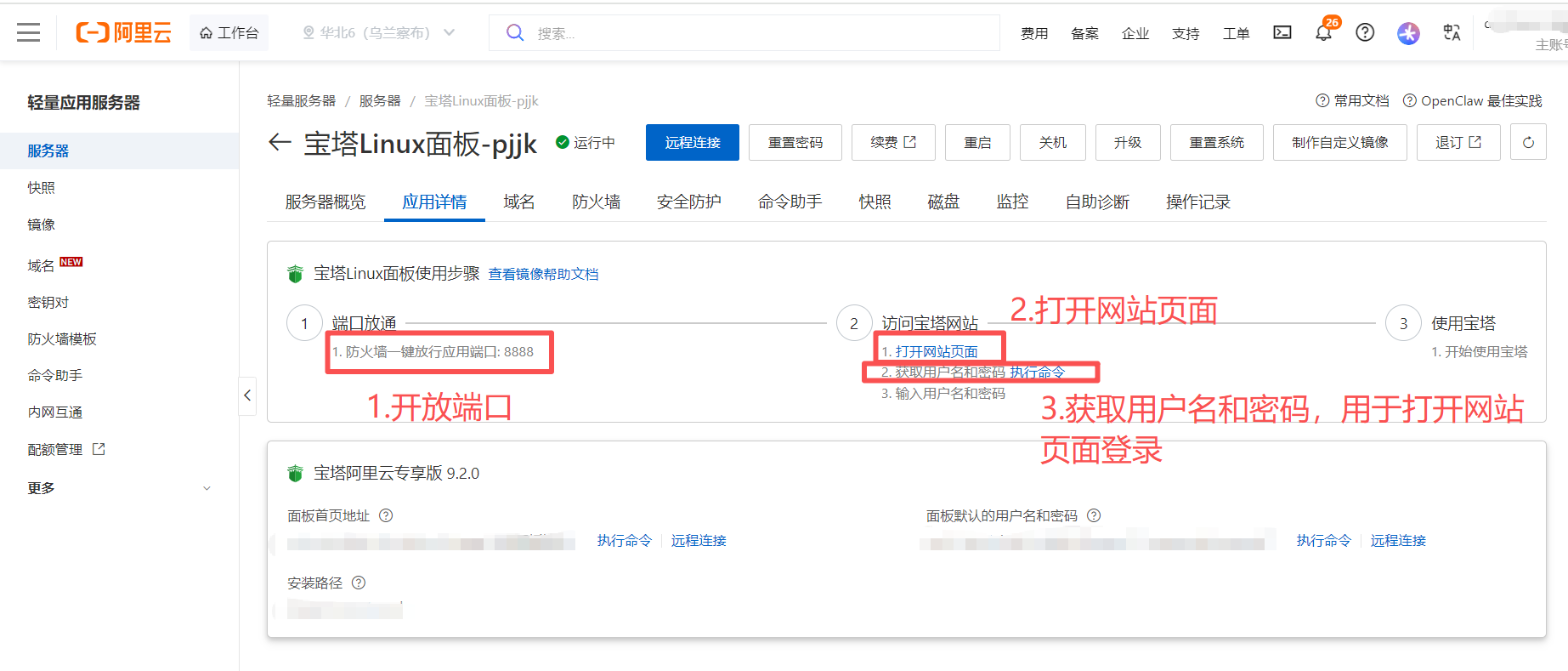1568x671 pixels.
Task: Open the 费用 menu
Action: coord(1034,33)
